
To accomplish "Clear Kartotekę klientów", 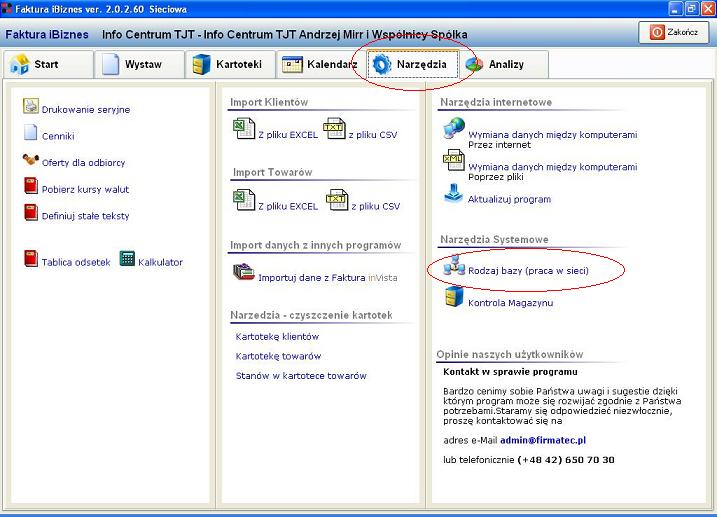I will [277, 336].
